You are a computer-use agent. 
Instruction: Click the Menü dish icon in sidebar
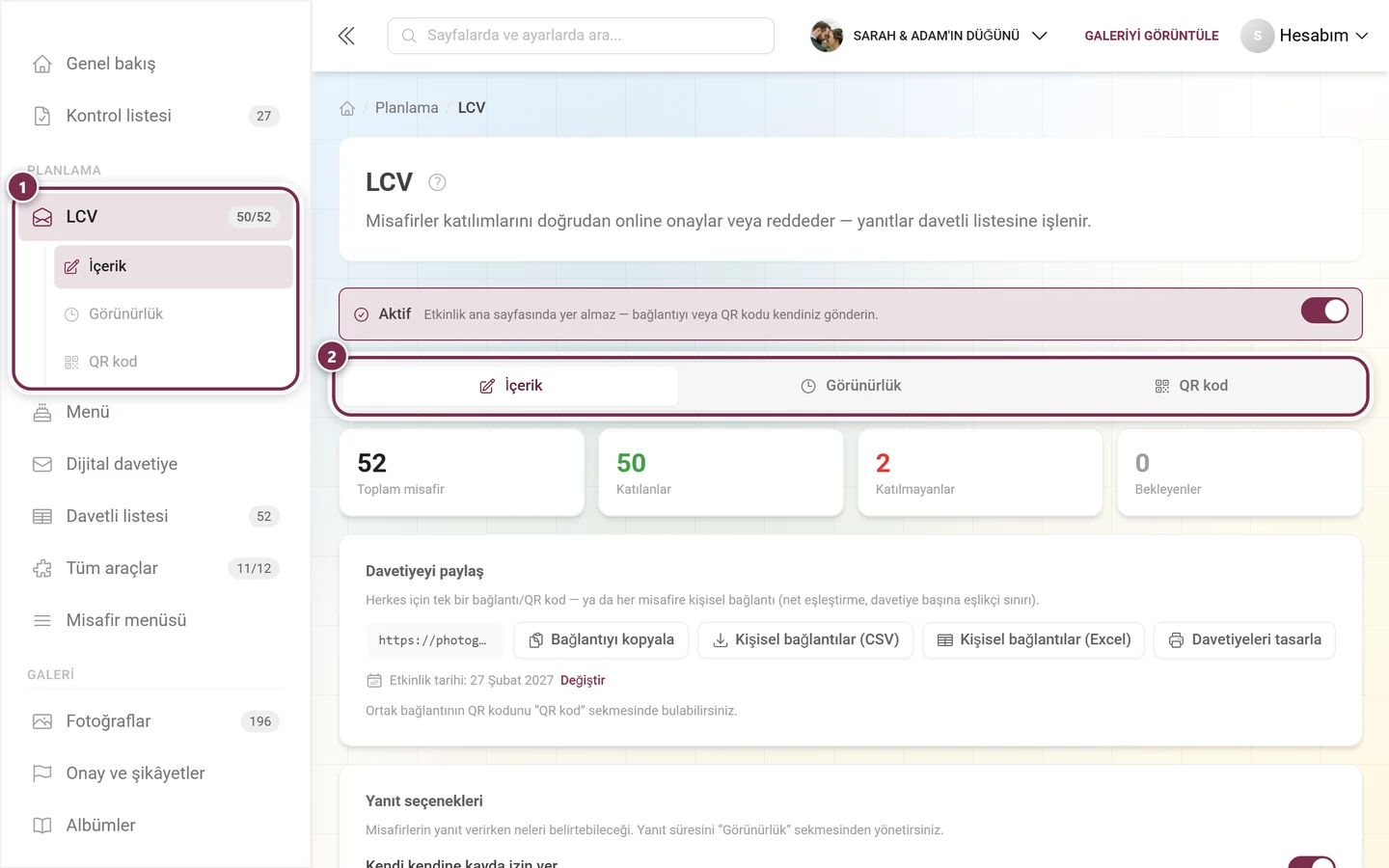point(42,412)
